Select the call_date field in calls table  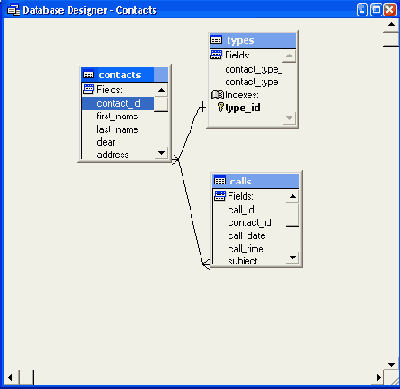[247, 236]
